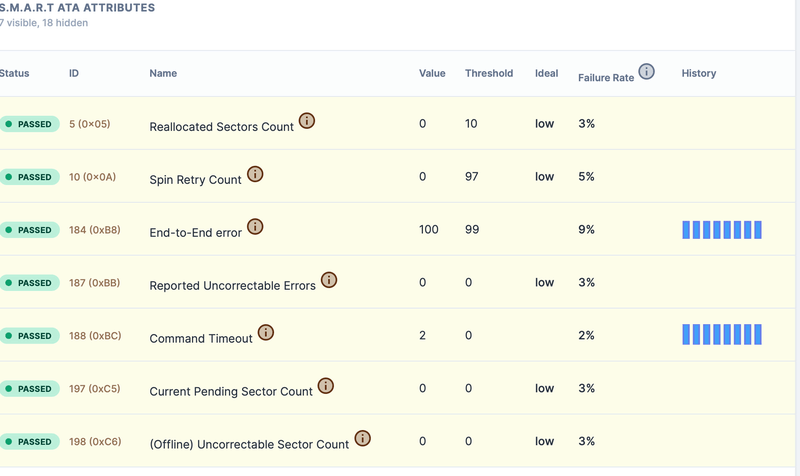800x476 pixels.
Task: Click the 'Current Pending Sector Count' name
Action: [231, 392]
